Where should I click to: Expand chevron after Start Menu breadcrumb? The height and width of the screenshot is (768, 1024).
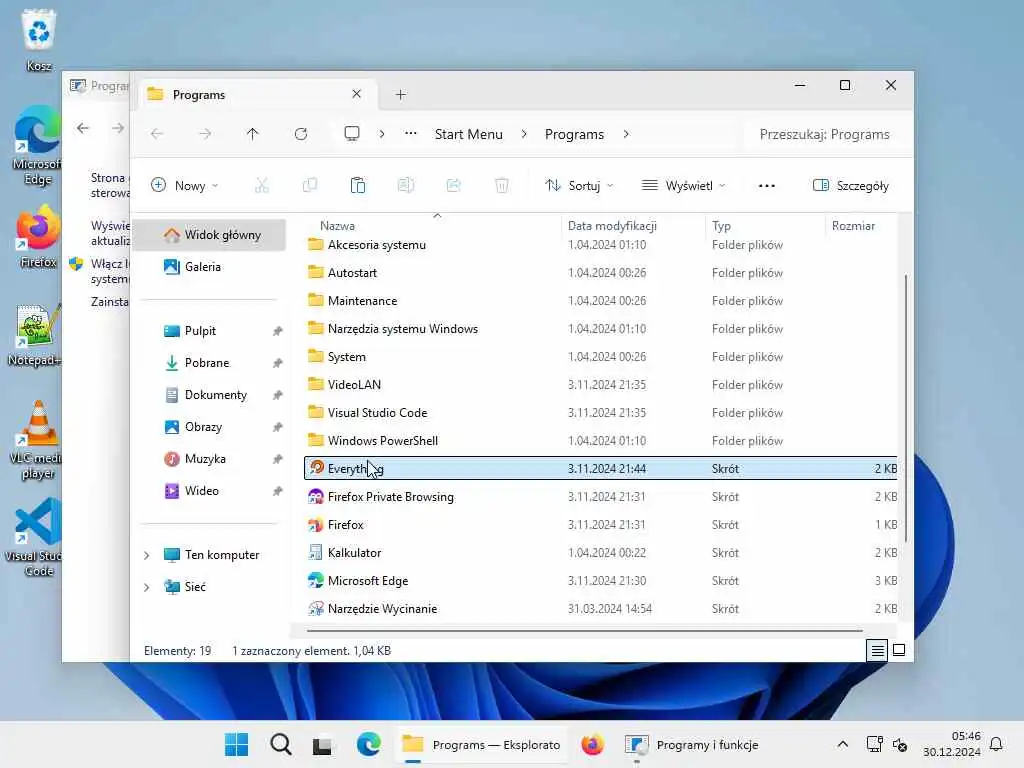(x=524, y=134)
